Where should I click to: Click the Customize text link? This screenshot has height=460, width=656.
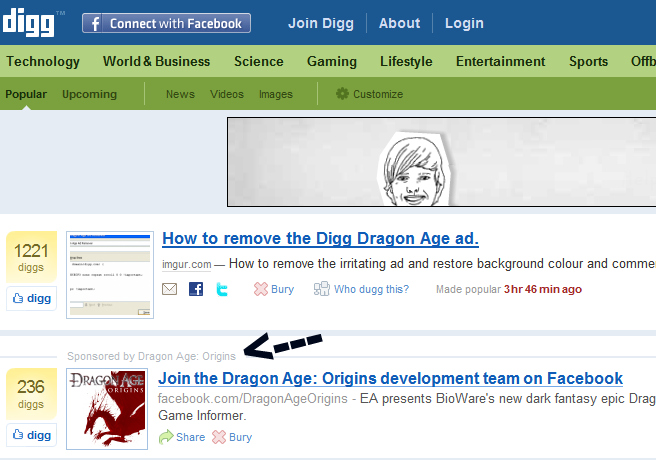pos(378,94)
